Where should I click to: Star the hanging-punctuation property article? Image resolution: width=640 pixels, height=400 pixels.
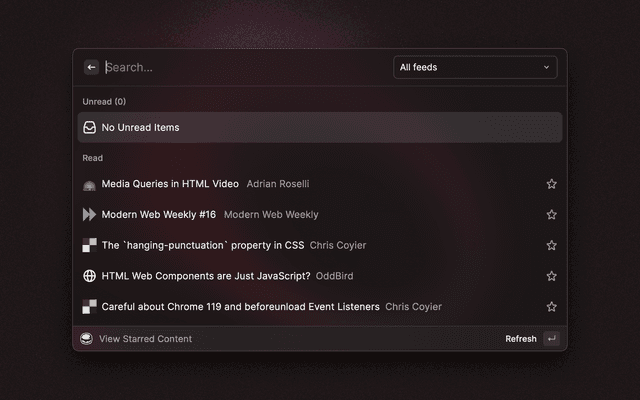[551, 245]
